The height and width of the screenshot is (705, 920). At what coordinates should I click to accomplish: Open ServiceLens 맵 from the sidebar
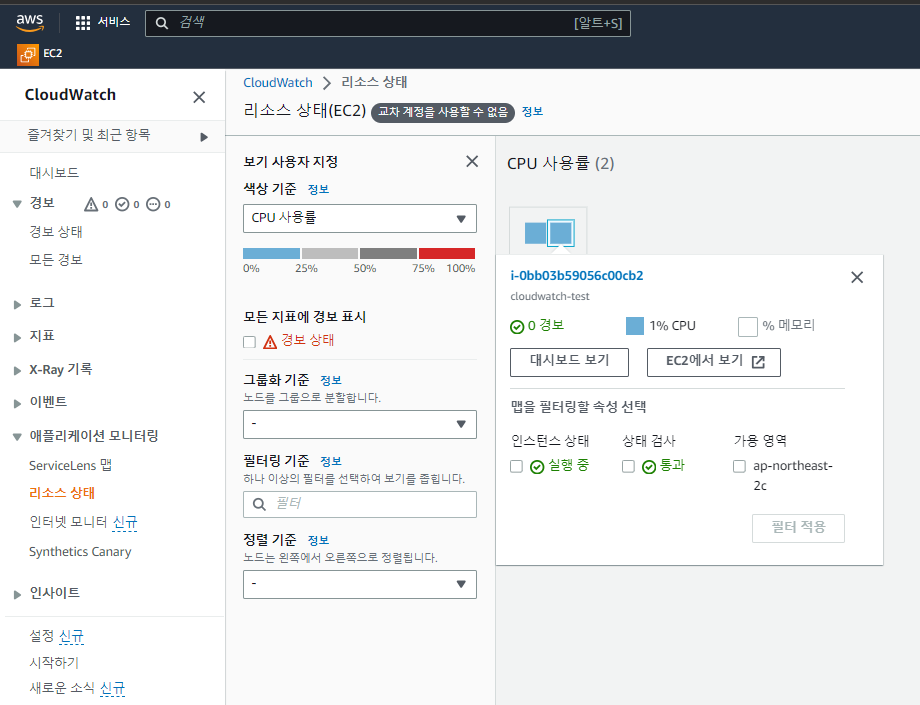point(70,465)
